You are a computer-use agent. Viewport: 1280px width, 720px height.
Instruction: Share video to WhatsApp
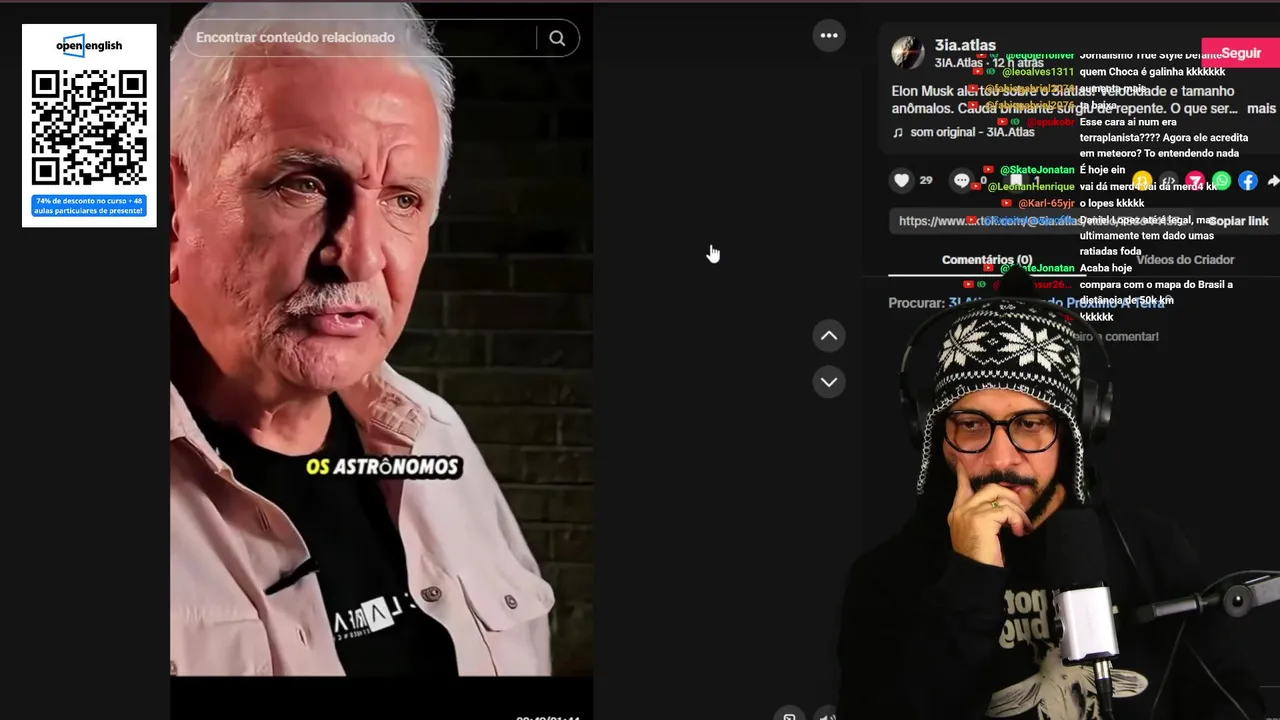[1221, 181]
